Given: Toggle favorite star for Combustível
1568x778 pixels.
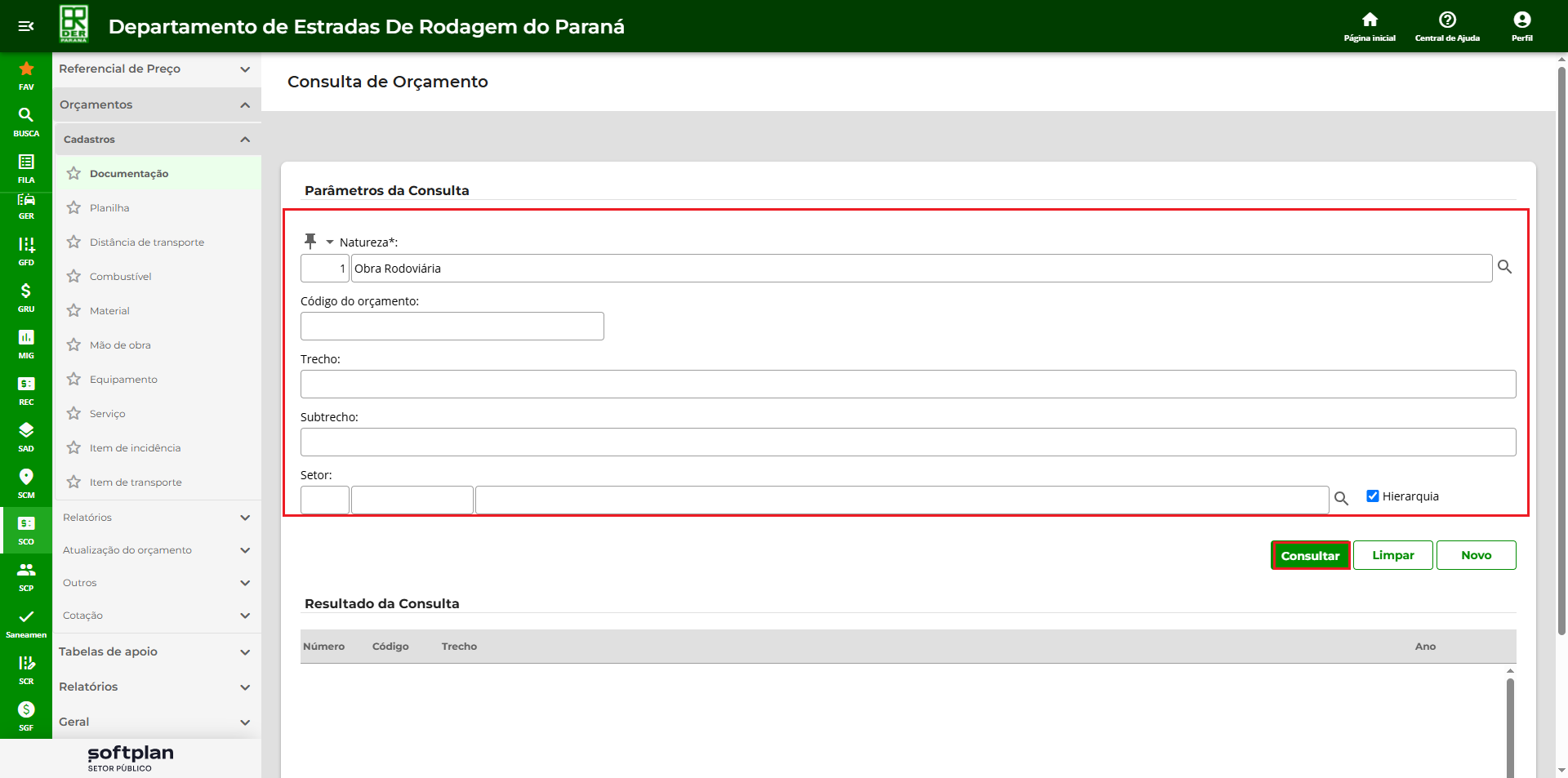Looking at the screenshot, I should 73,276.
